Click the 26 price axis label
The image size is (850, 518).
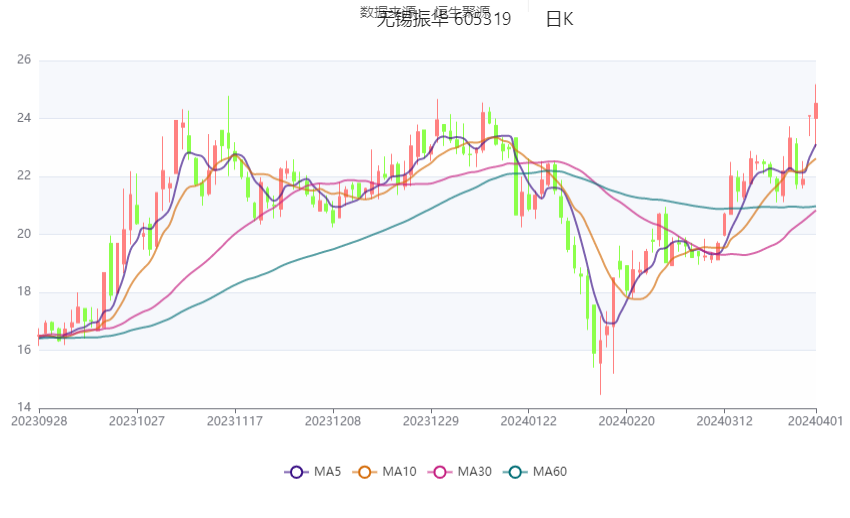pos(23,60)
